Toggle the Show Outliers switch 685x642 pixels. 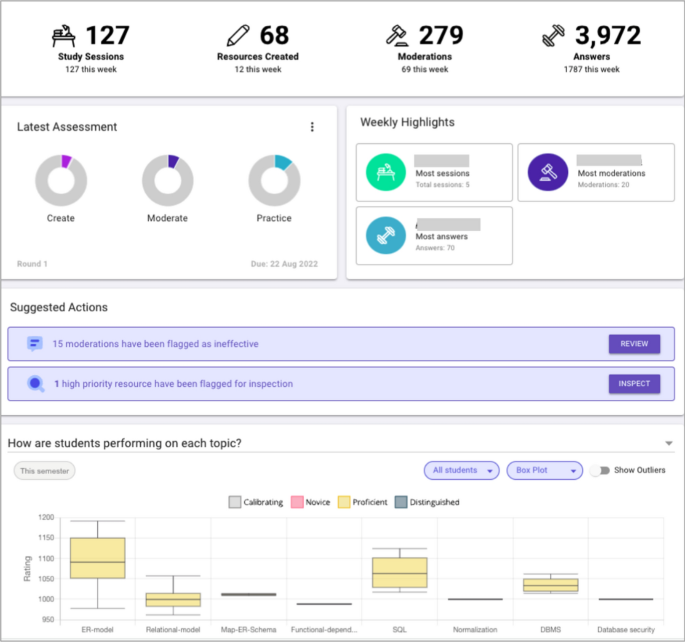600,470
